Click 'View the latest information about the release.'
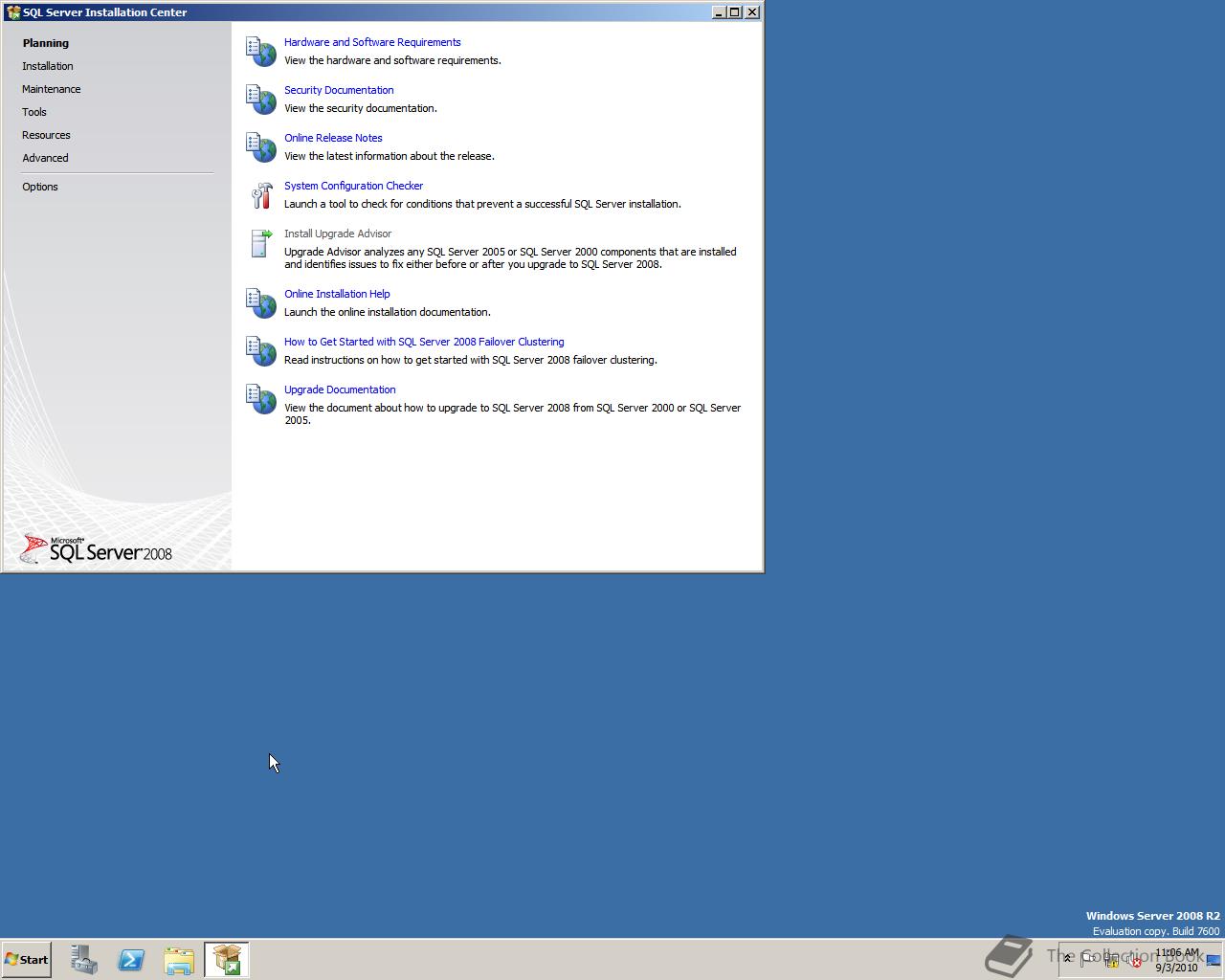Image resolution: width=1225 pixels, height=980 pixels. point(390,156)
